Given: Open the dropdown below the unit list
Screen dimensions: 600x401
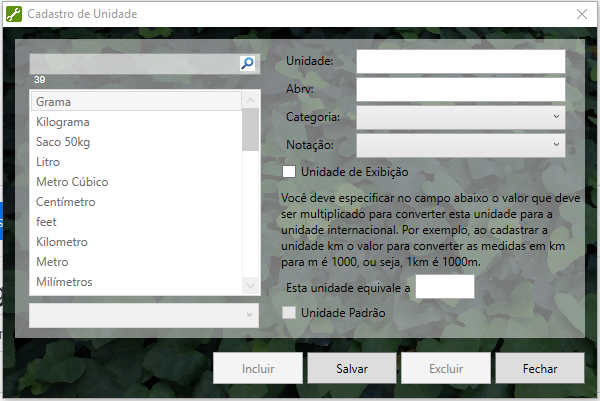Looking at the screenshot, I should [x=144, y=314].
